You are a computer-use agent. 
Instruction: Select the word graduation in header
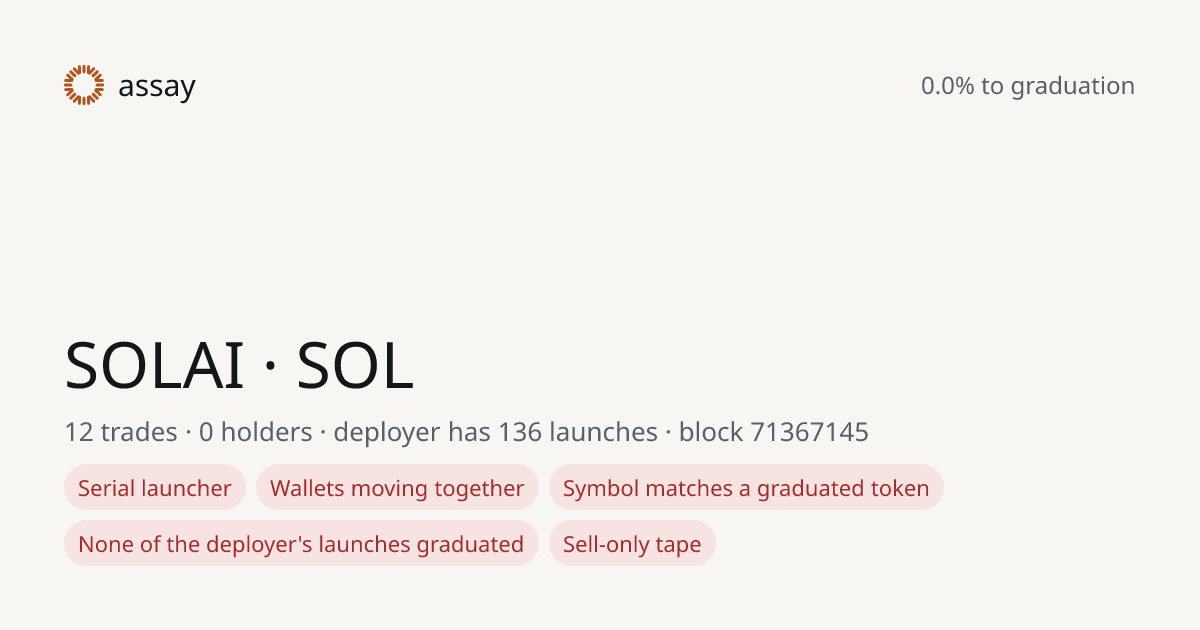(1073, 87)
